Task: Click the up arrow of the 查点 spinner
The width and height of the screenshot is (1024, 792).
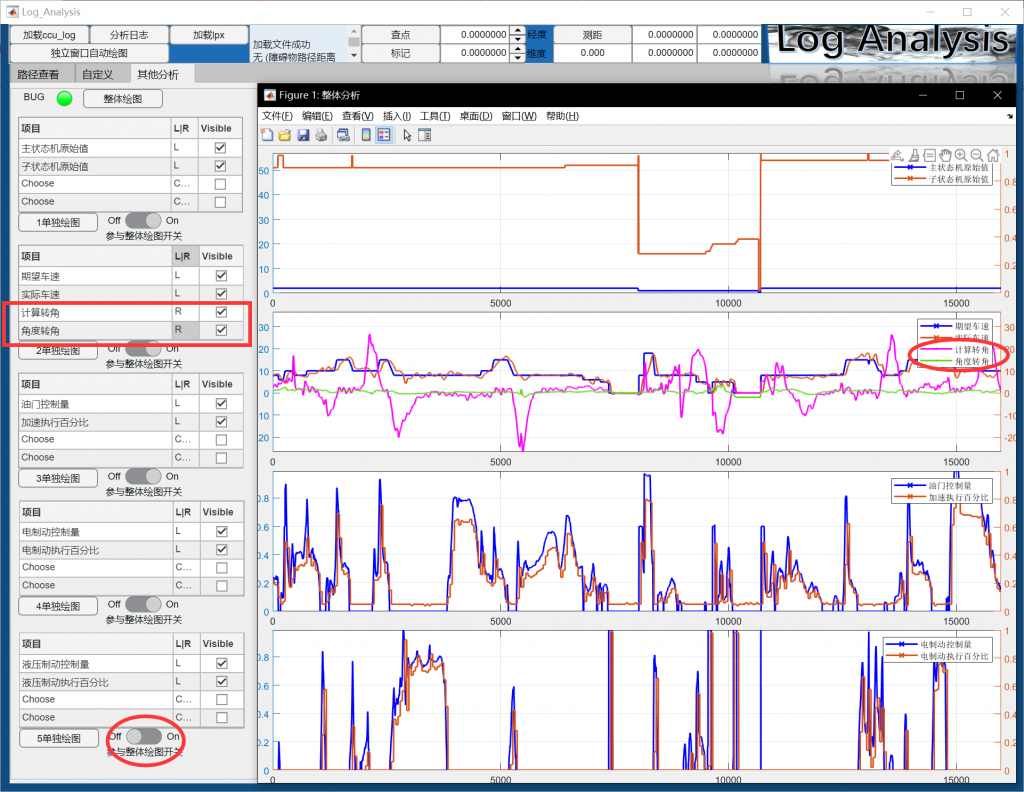Action: click(x=517, y=30)
